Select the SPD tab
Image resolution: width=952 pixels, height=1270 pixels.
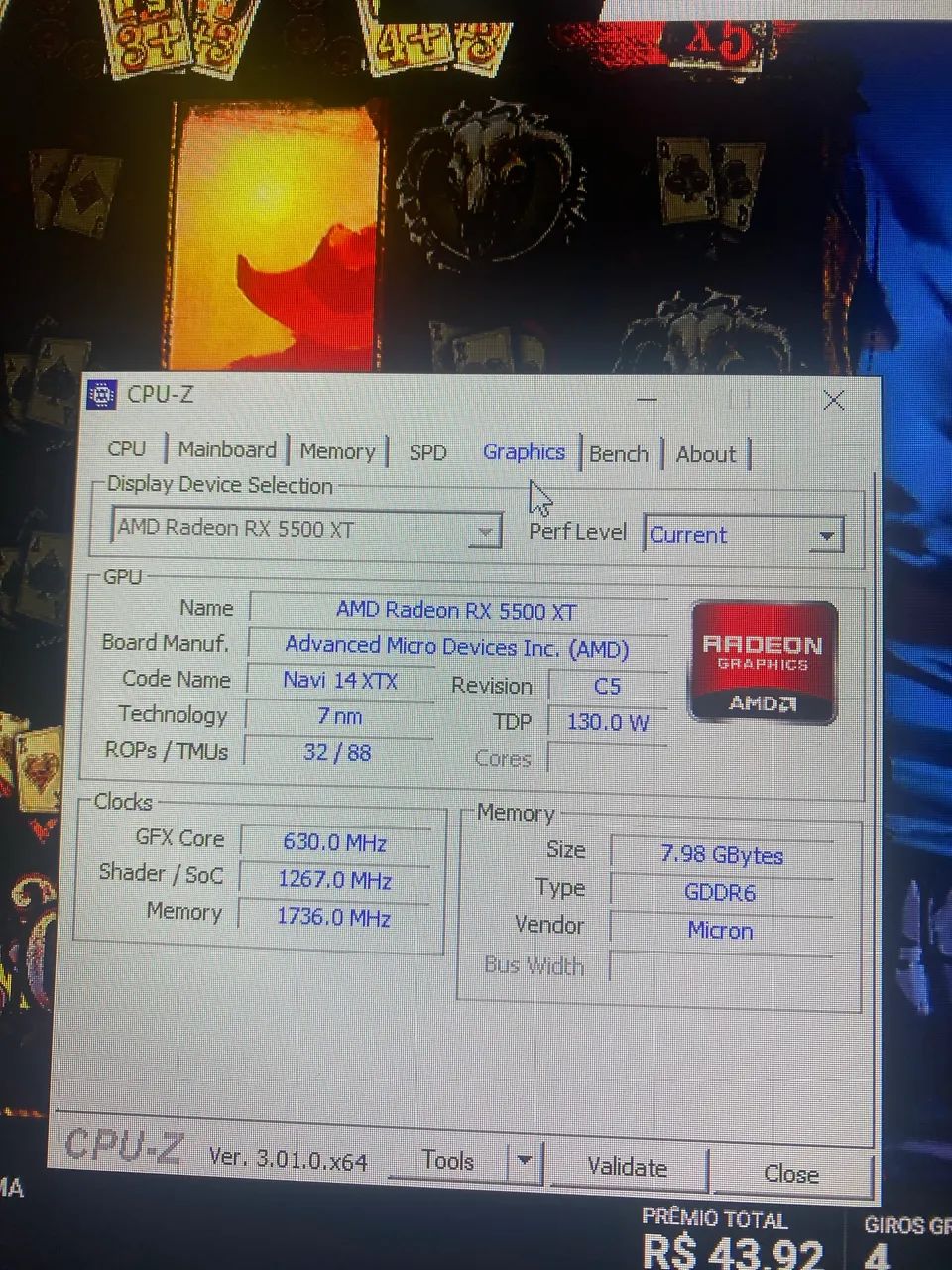[x=427, y=452]
